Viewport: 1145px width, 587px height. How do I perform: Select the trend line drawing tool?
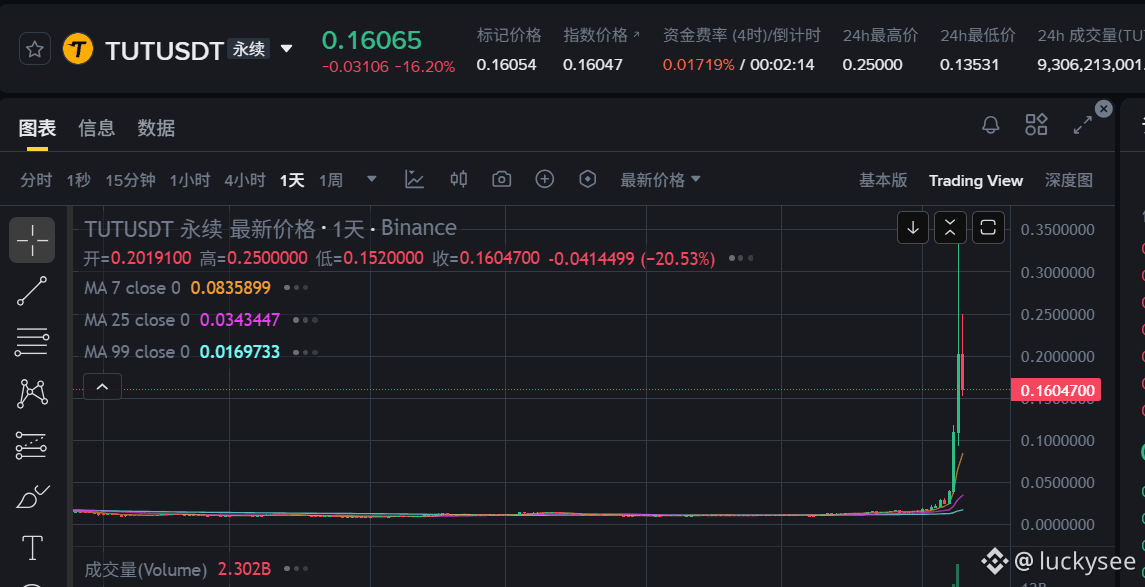click(32, 291)
